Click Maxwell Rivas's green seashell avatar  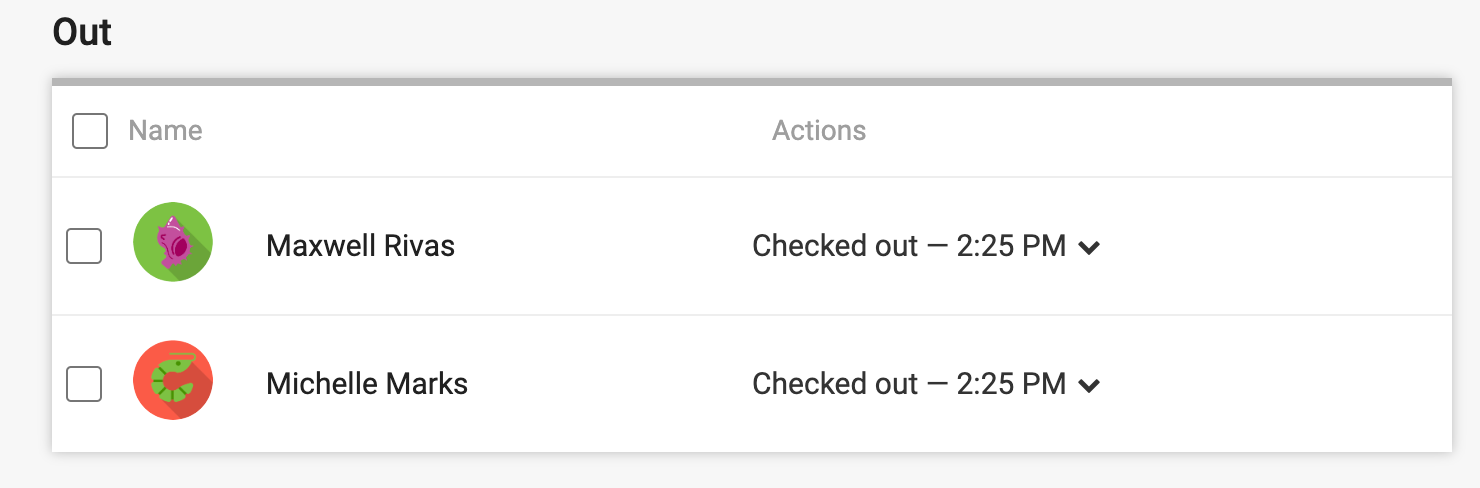173,242
